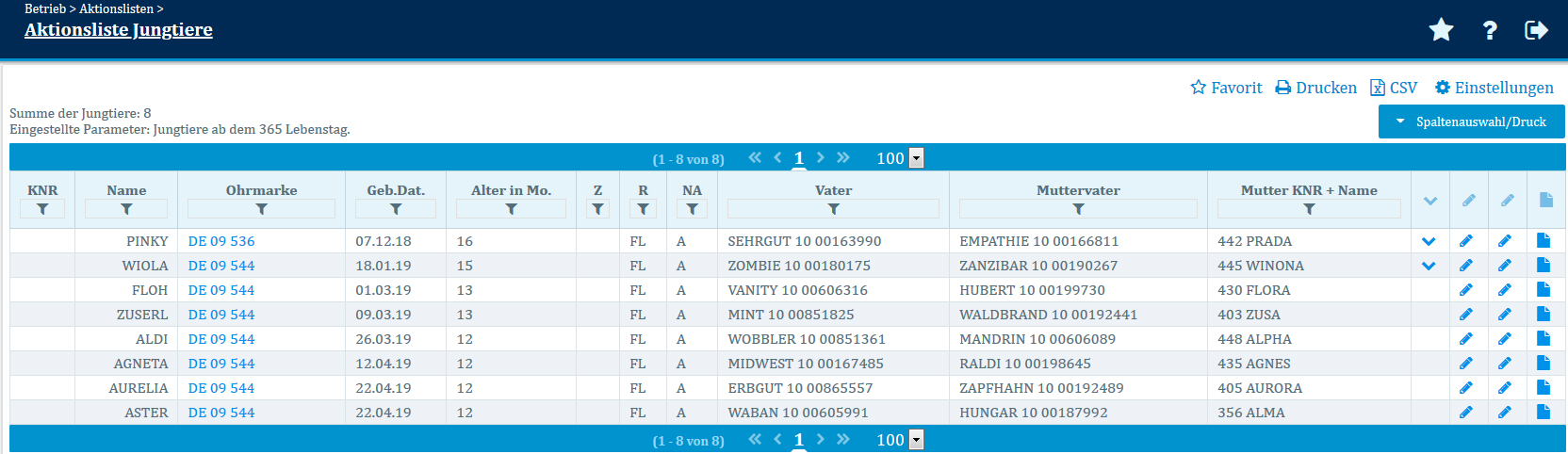Expand the PINKY row chevron
Viewport: 1568px width, 454px height.
click(x=1429, y=241)
